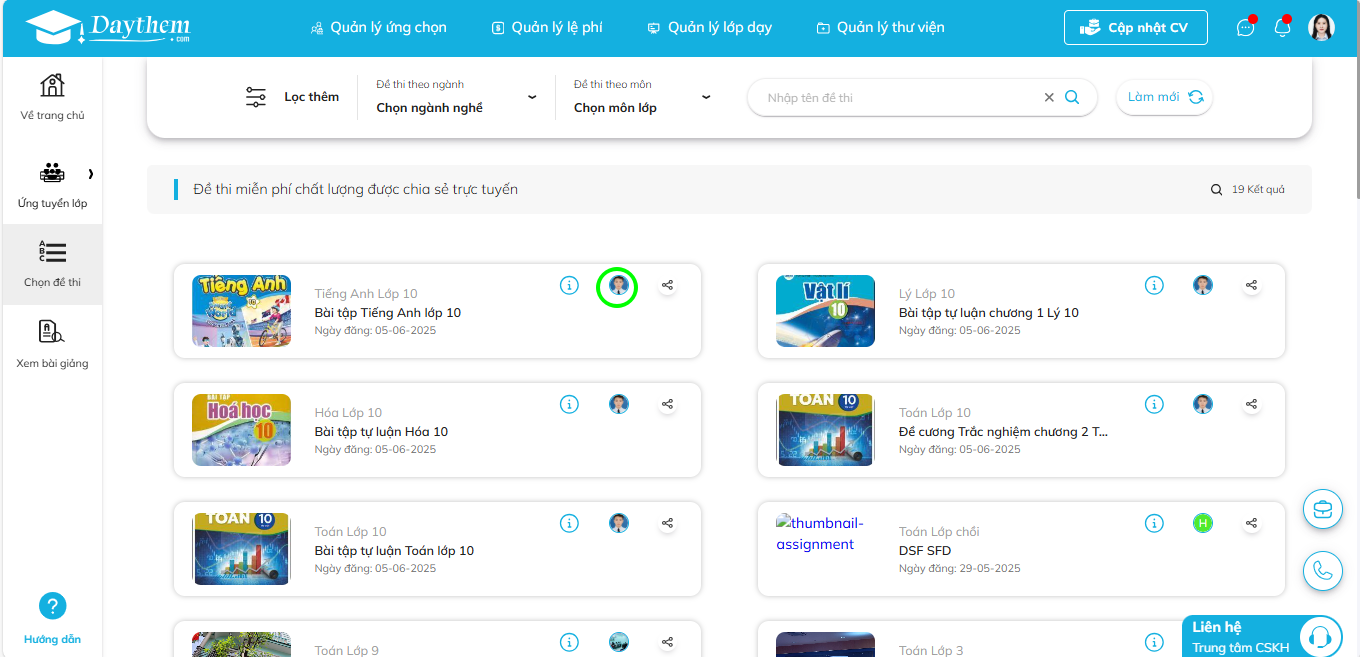Share Bài tập Tiếng Anh lớp 10
The width and height of the screenshot is (1360, 657).
click(667, 286)
